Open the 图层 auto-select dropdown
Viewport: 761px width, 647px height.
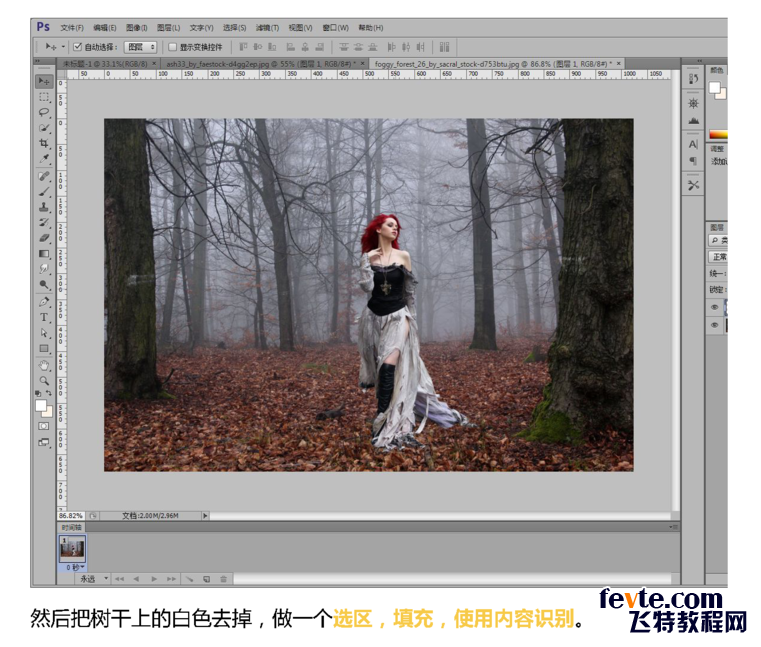140,47
